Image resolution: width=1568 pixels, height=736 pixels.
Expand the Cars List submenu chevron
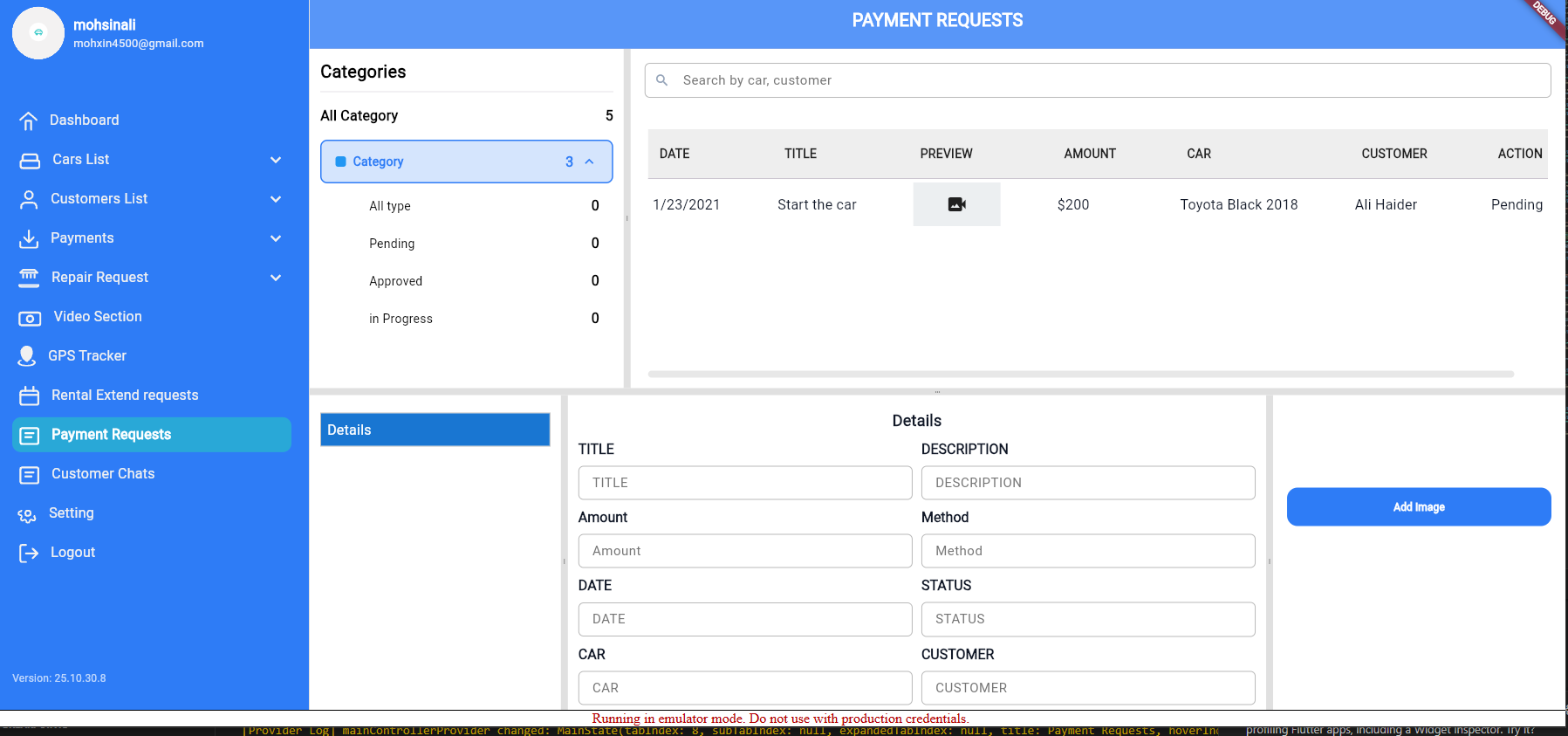pos(276,160)
